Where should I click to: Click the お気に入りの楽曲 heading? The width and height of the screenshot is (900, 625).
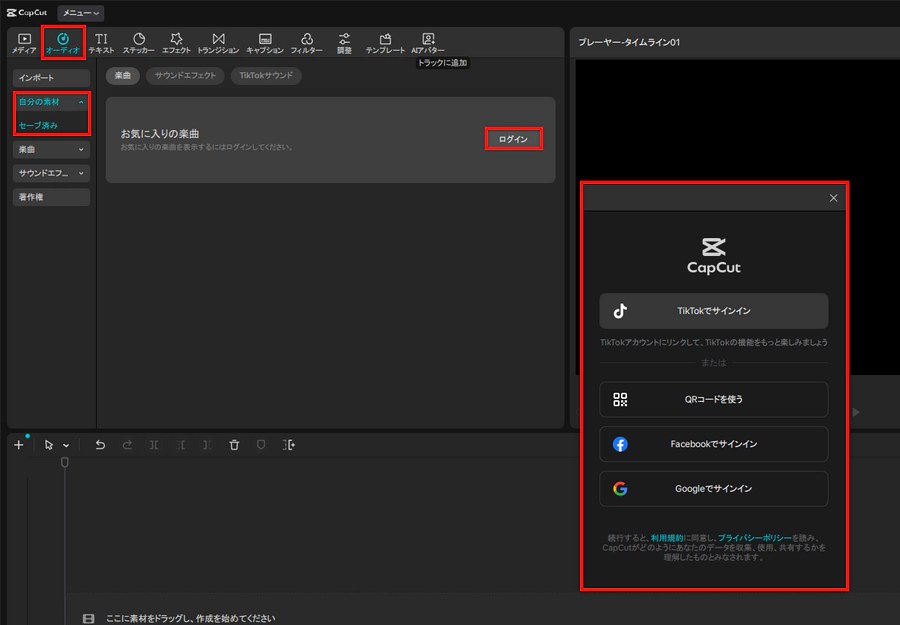tap(160, 134)
